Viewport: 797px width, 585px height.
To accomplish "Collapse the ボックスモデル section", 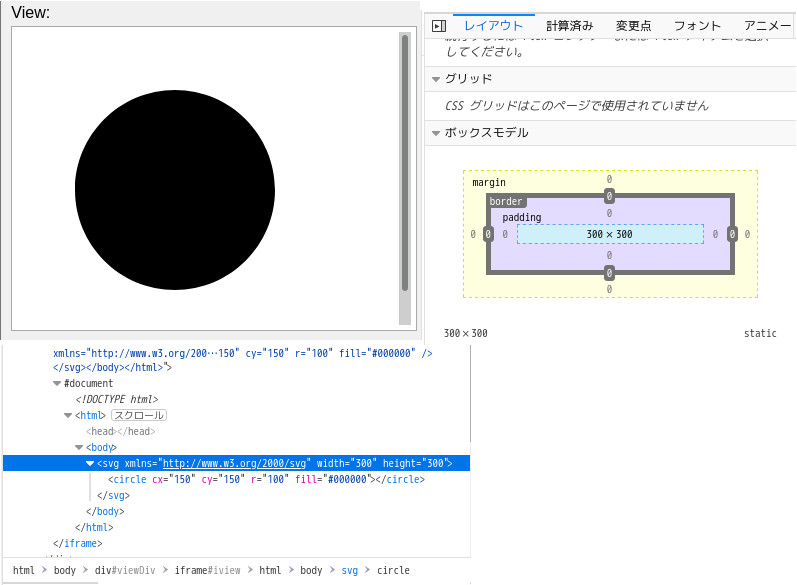I will pos(436,133).
